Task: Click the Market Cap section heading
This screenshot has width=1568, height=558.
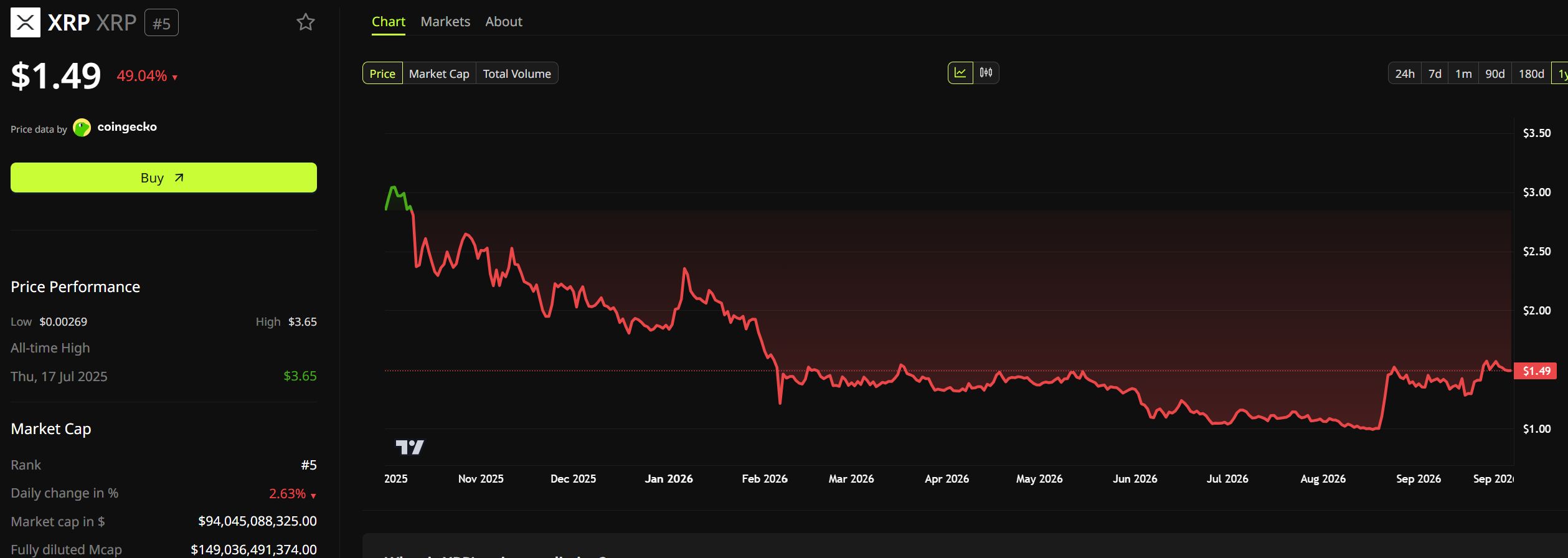Action: click(51, 428)
